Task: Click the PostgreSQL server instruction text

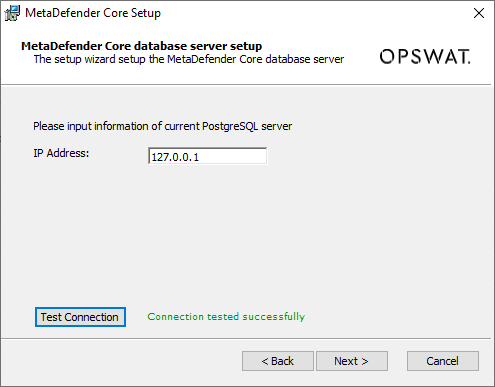Action: [163, 126]
